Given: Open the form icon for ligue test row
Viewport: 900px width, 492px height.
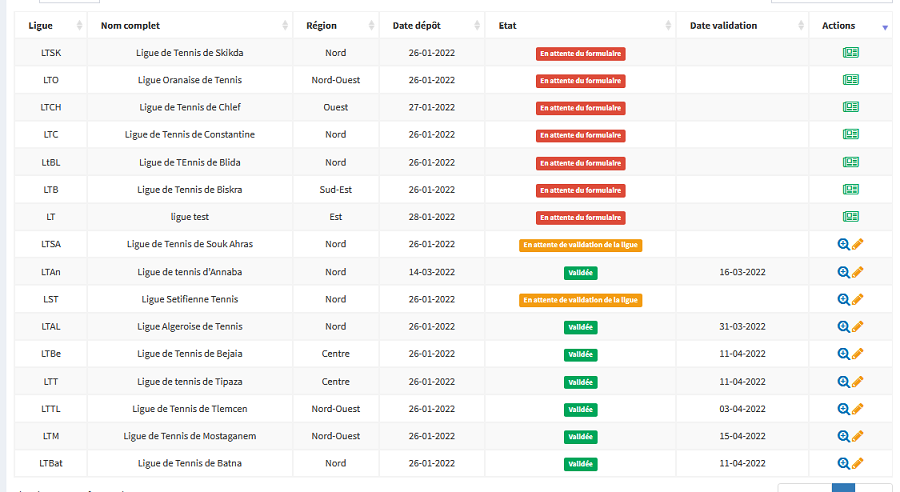Looking at the screenshot, I should (850, 216).
